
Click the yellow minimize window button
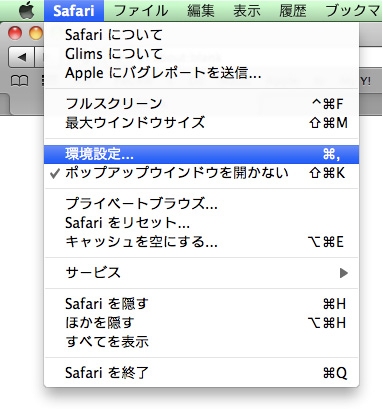(36, 33)
